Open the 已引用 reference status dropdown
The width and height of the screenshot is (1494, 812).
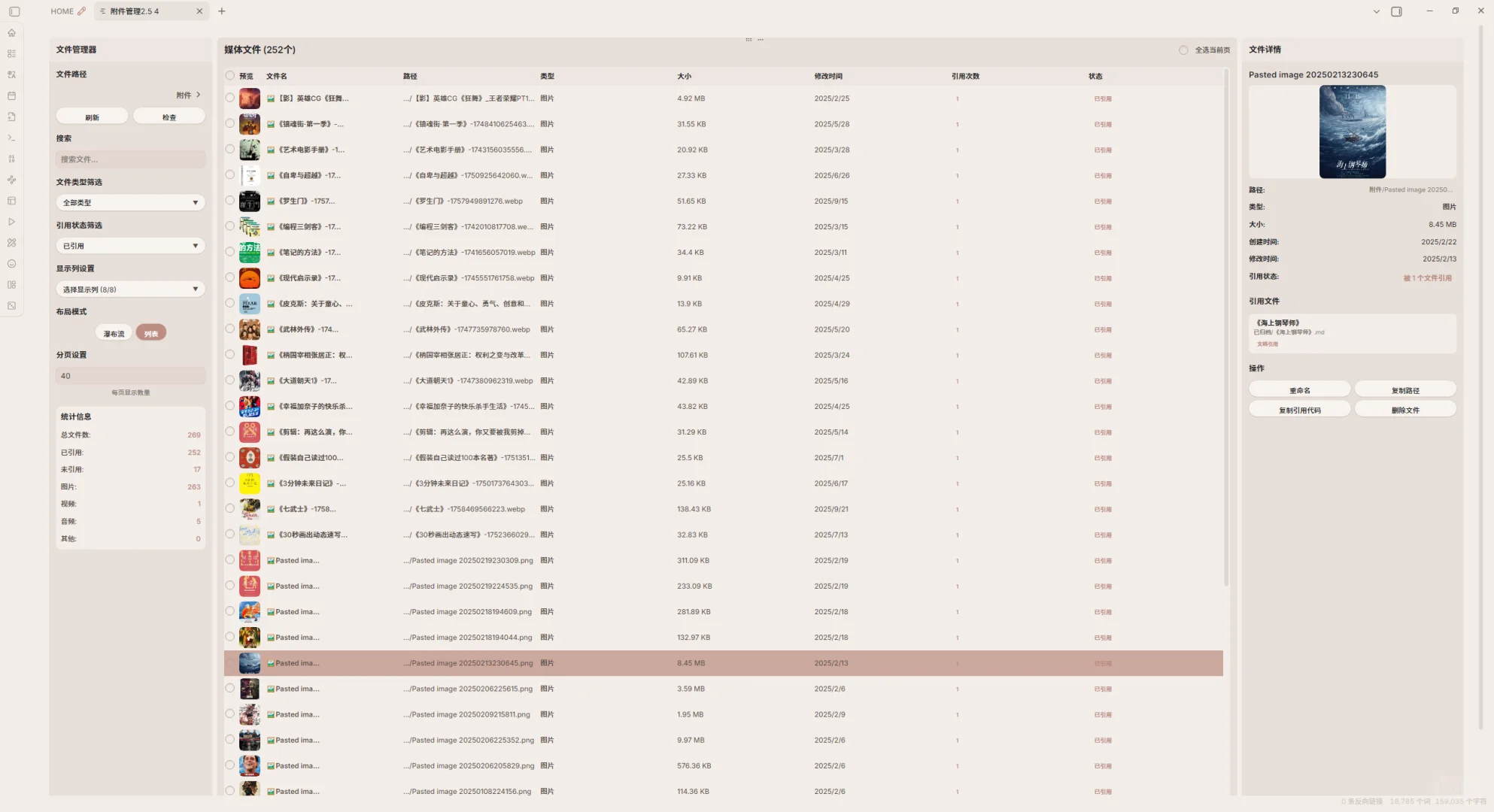(130, 246)
